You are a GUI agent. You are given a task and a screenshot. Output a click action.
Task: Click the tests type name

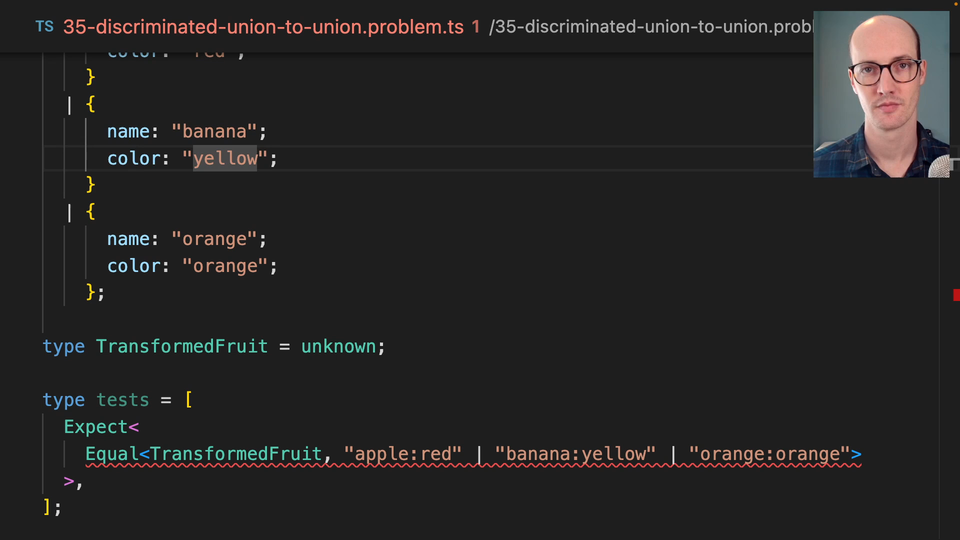(x=122, y=400)
